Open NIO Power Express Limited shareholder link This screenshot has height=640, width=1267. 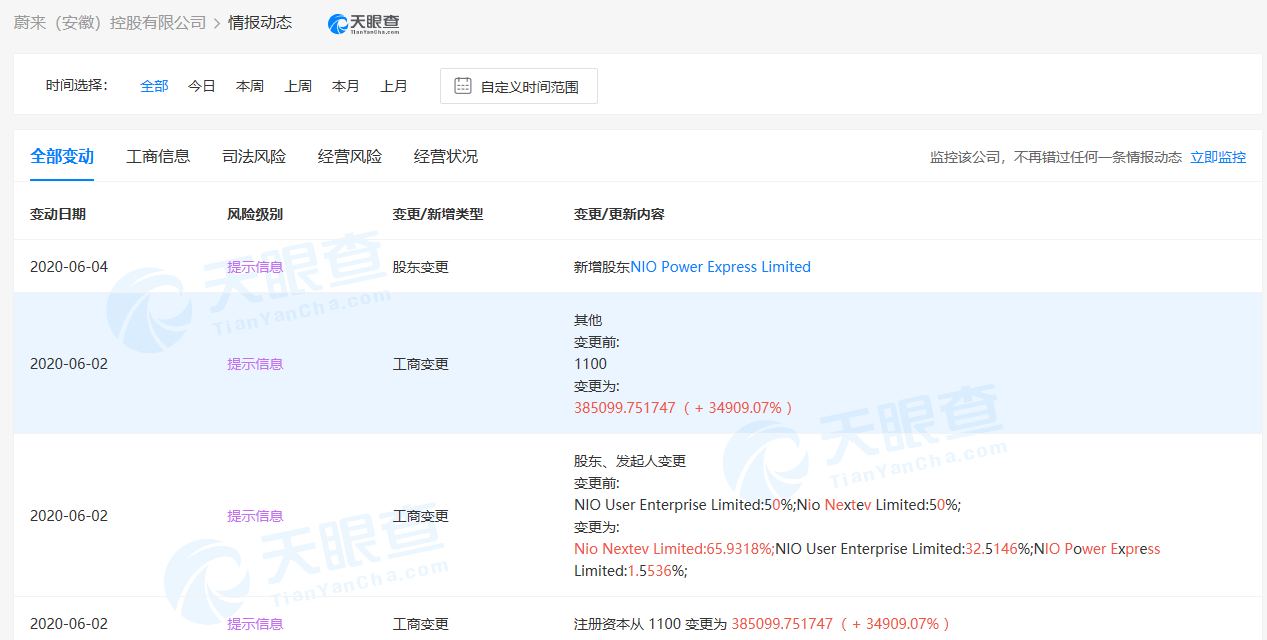[x=720, y=267]
